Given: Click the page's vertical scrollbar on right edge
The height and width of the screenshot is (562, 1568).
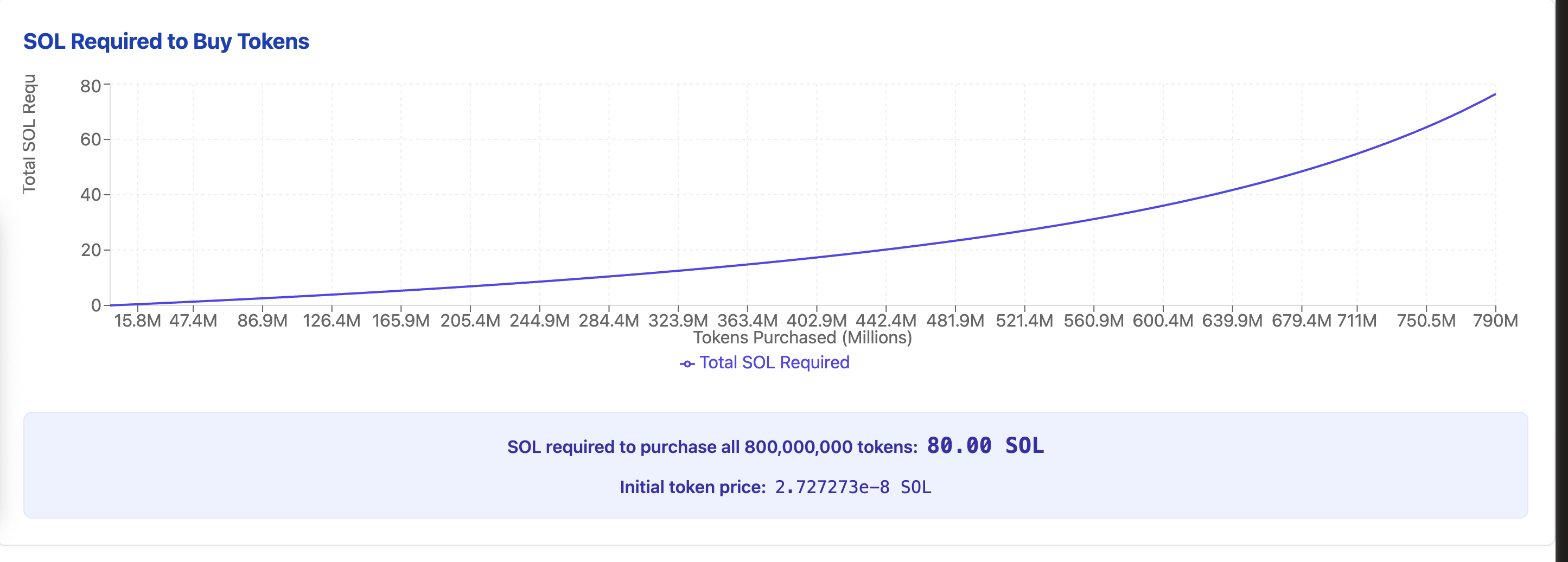Looking at the screenshot, I should [1561, 280].
